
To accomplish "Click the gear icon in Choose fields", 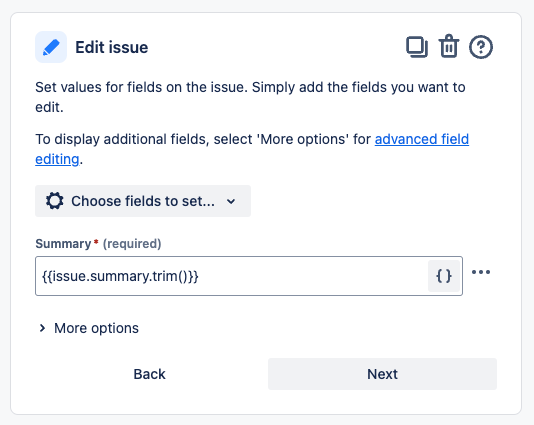I will point(54,201).
